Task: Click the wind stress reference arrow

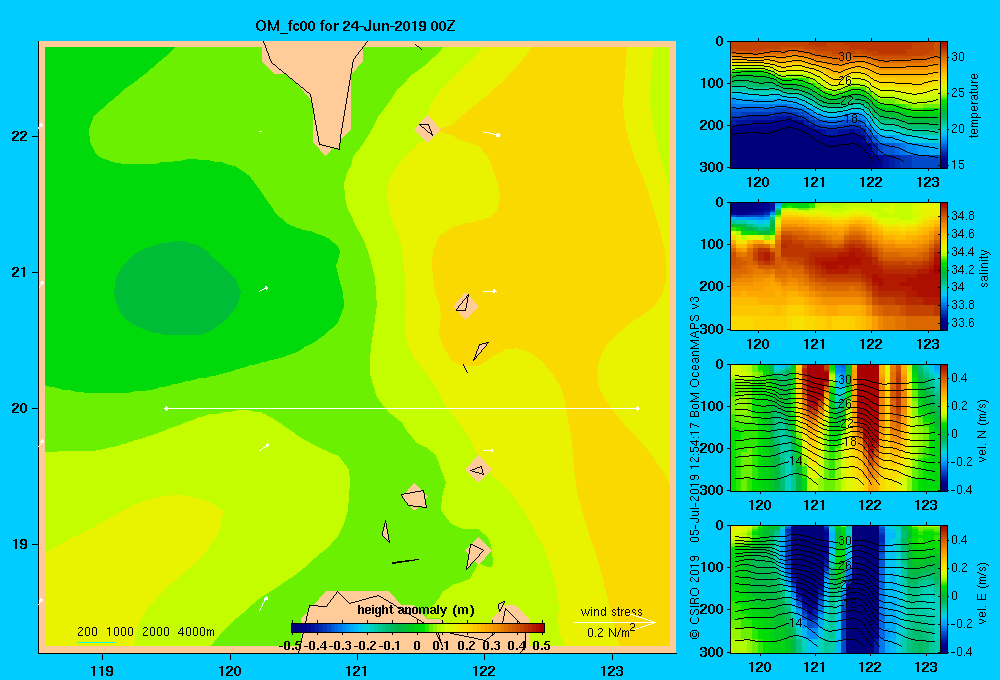Action: click(615, 622)
